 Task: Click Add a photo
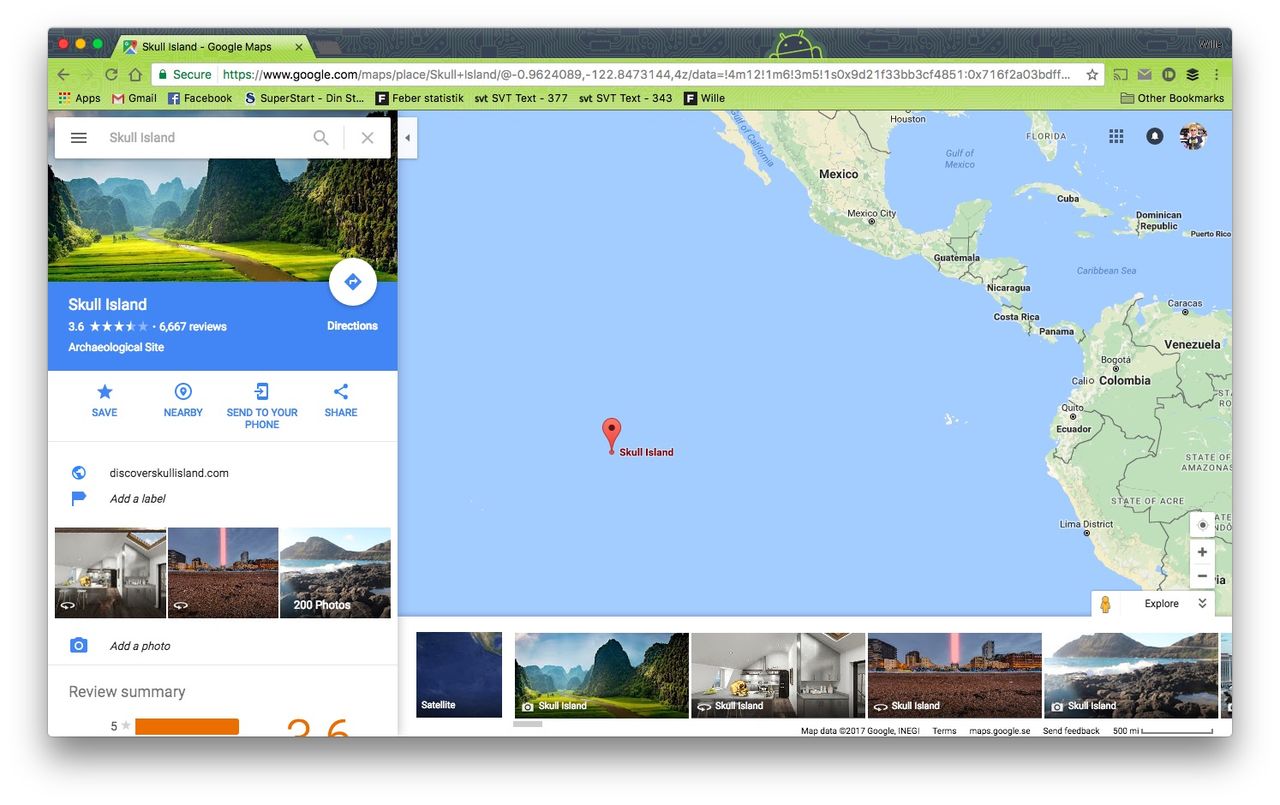click(x=140, y=646)
